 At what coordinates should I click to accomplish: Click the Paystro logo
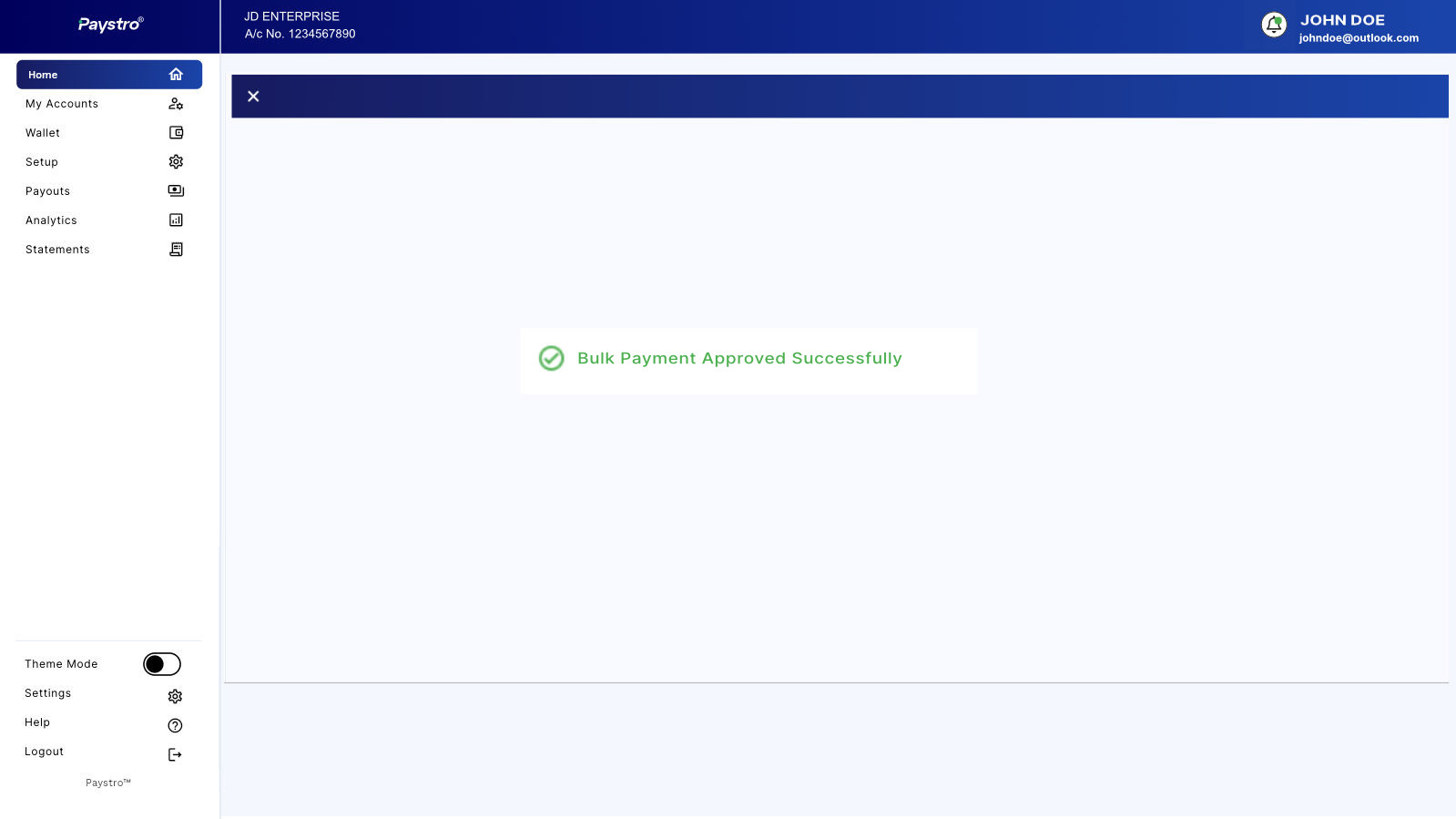coord(110,25)
